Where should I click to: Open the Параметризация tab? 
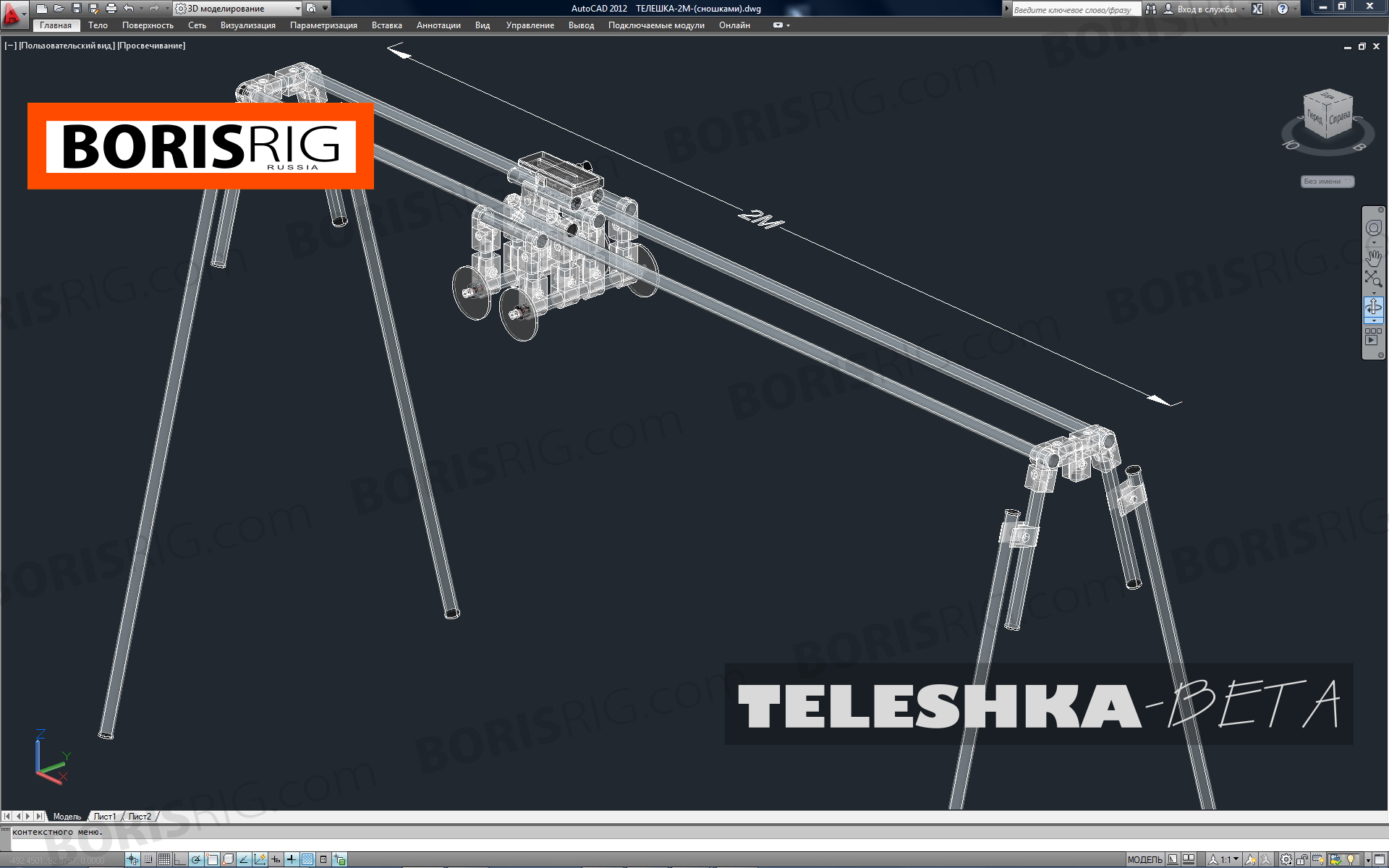tap(323, 25)
